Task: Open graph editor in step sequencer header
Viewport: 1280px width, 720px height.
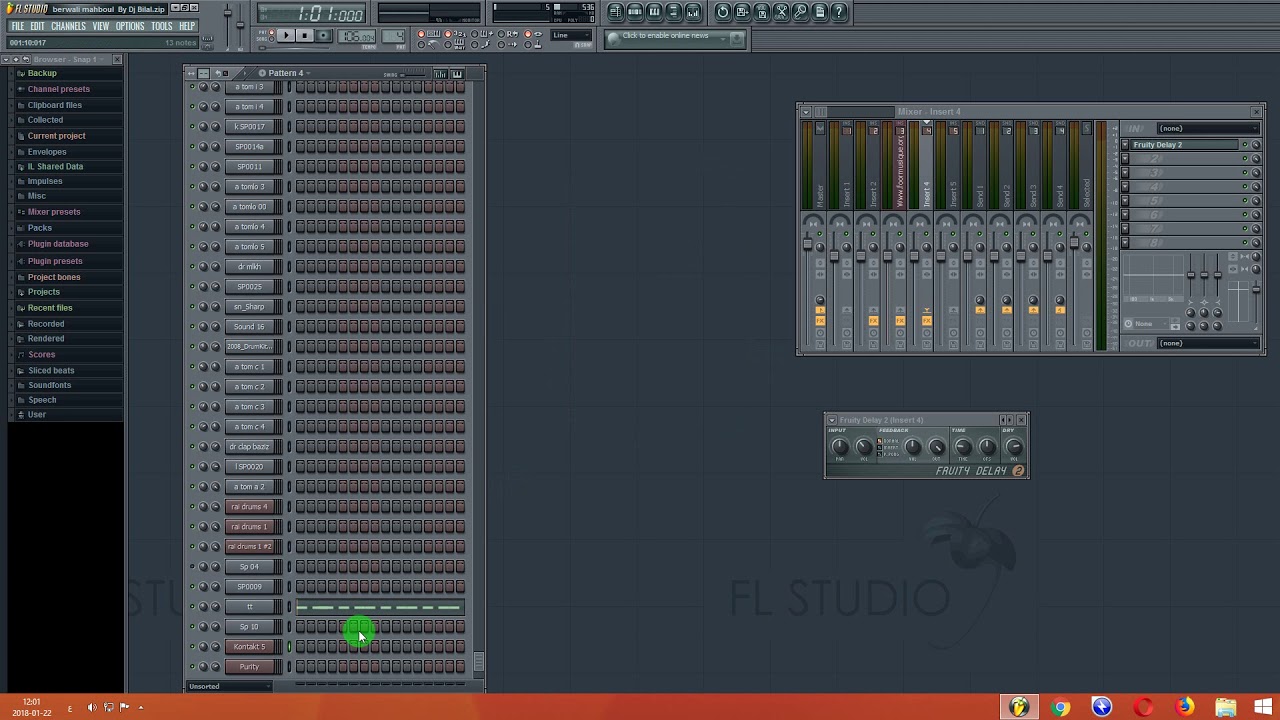Action: [440, 74]
